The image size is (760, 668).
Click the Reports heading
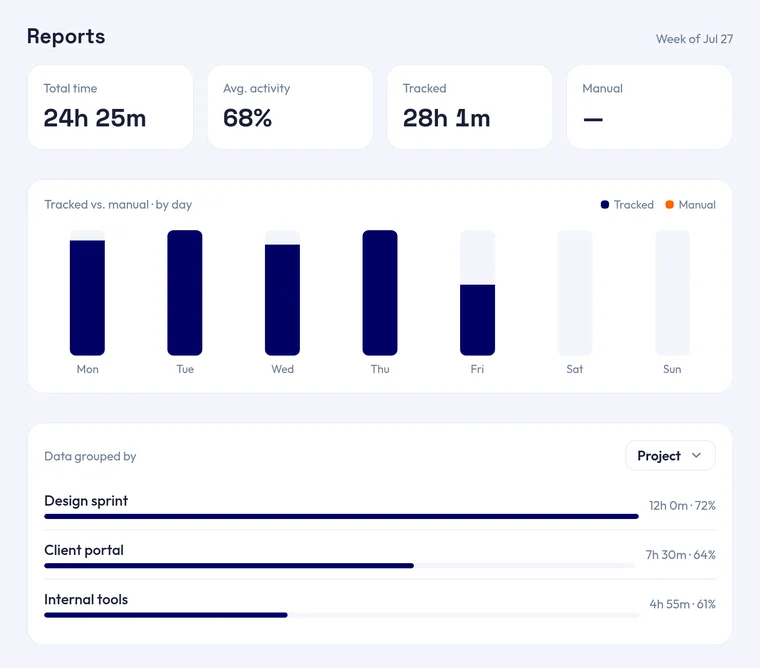pyautogui.click(x=66, y=36)
